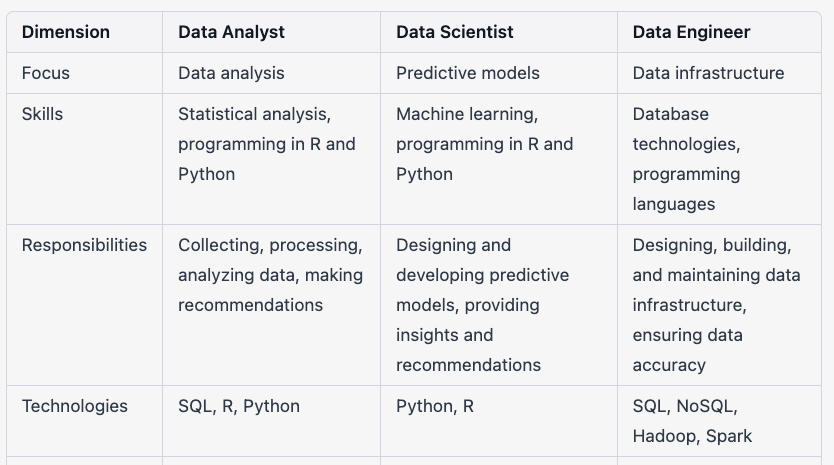Click the "Designing and developing predictive models" cell
This screenshot has height=465, width=834.
(x=482, y=305)
